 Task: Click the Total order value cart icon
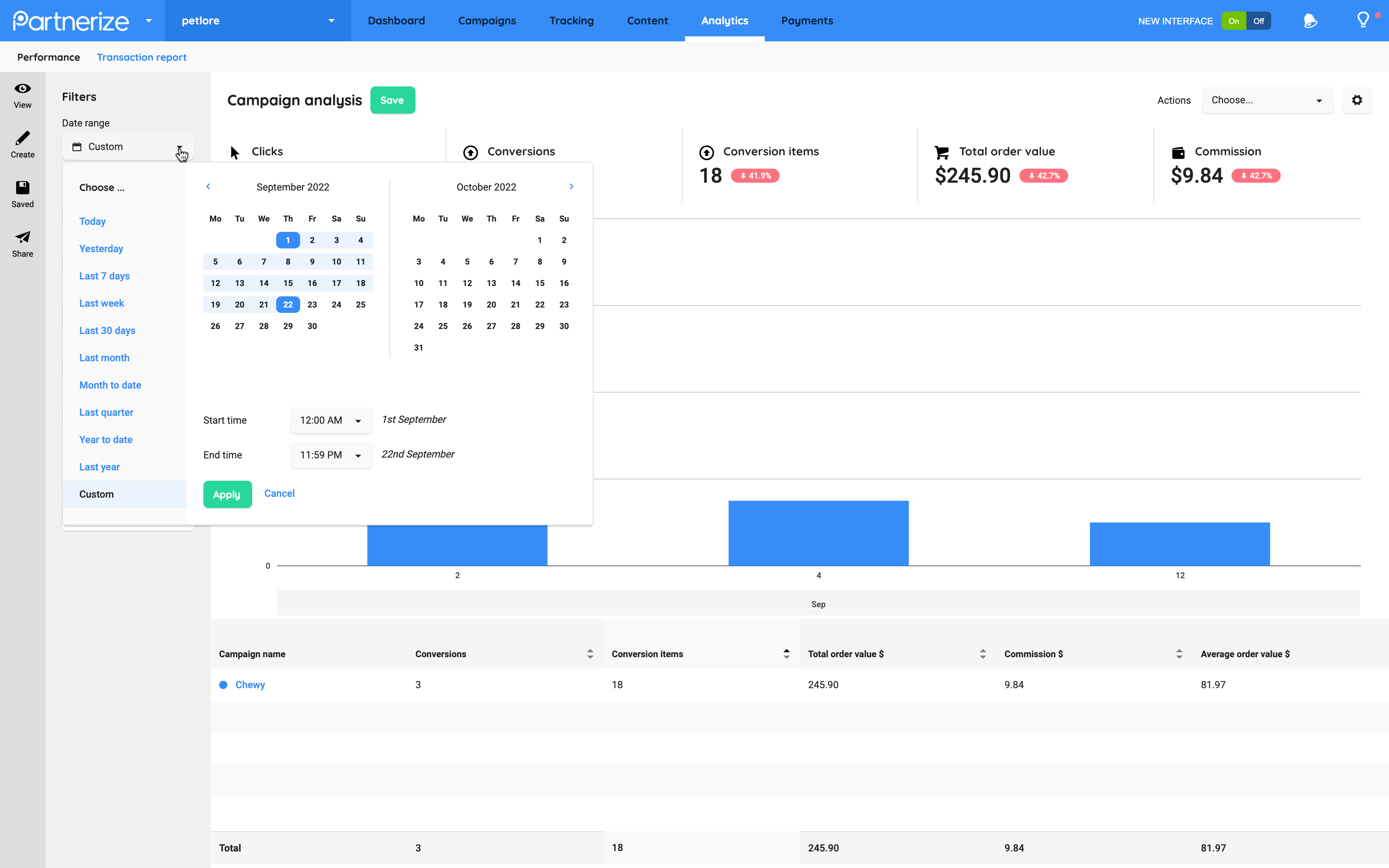click(942, 152)
